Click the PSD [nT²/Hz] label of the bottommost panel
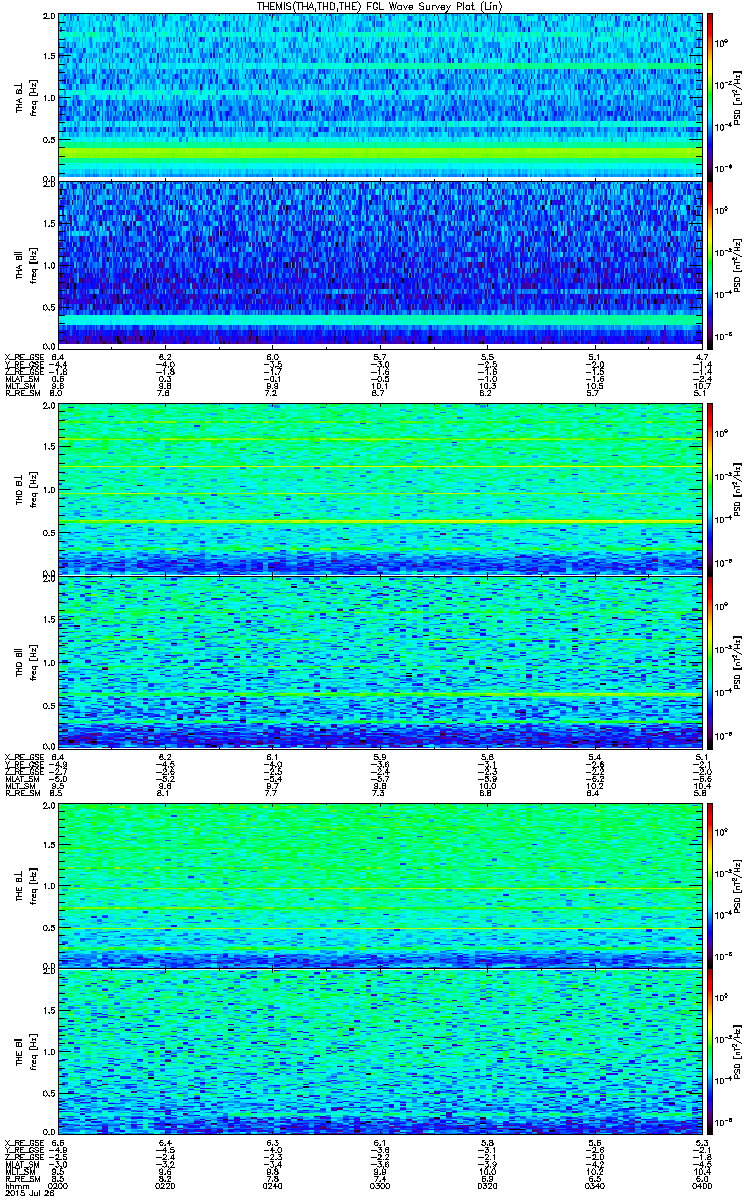 (739, 1051)
